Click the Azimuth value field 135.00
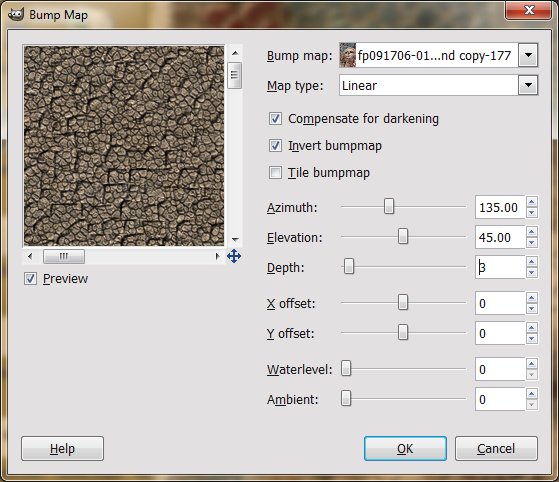Image resolution: width=559 pixels, height=482 pixels. click(x=500, y=207)
